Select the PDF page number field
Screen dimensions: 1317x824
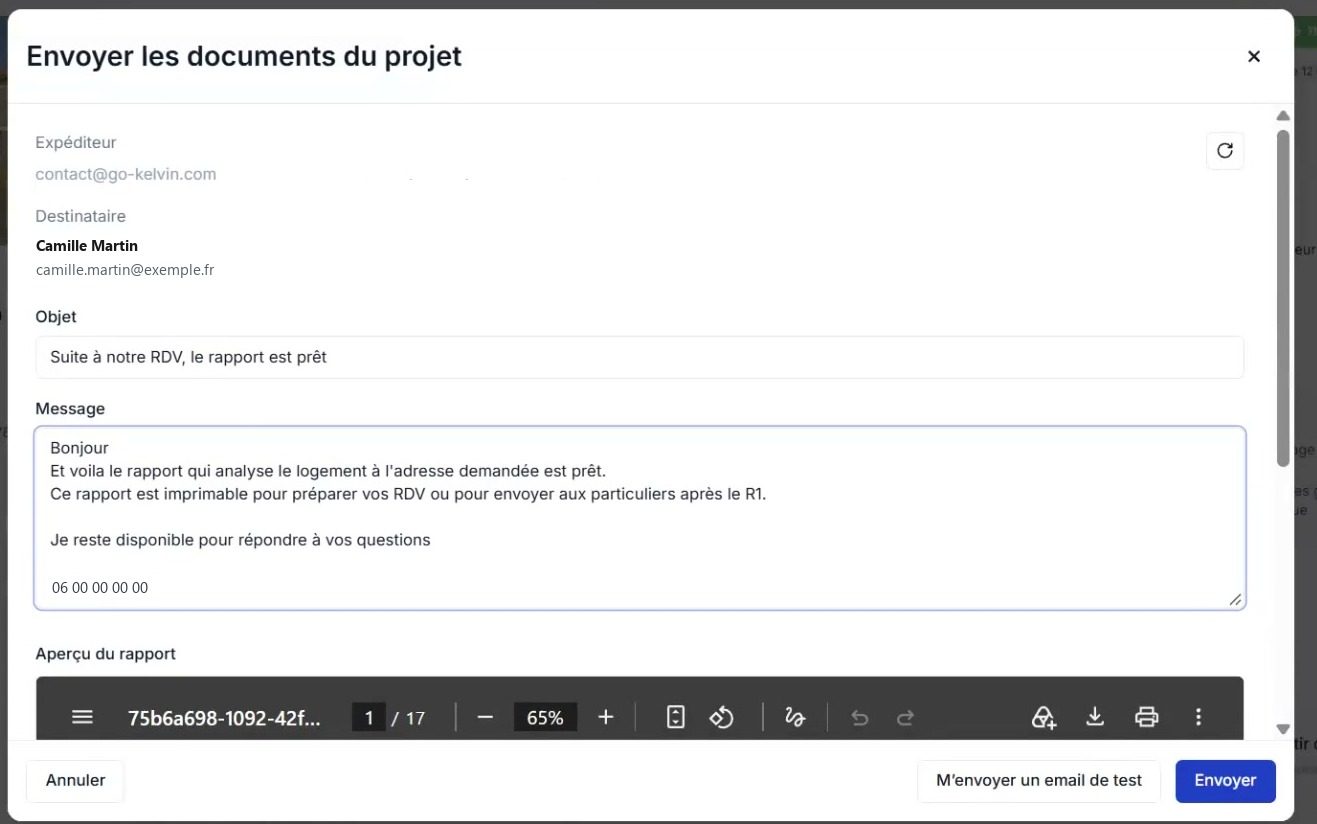[369, 717]
